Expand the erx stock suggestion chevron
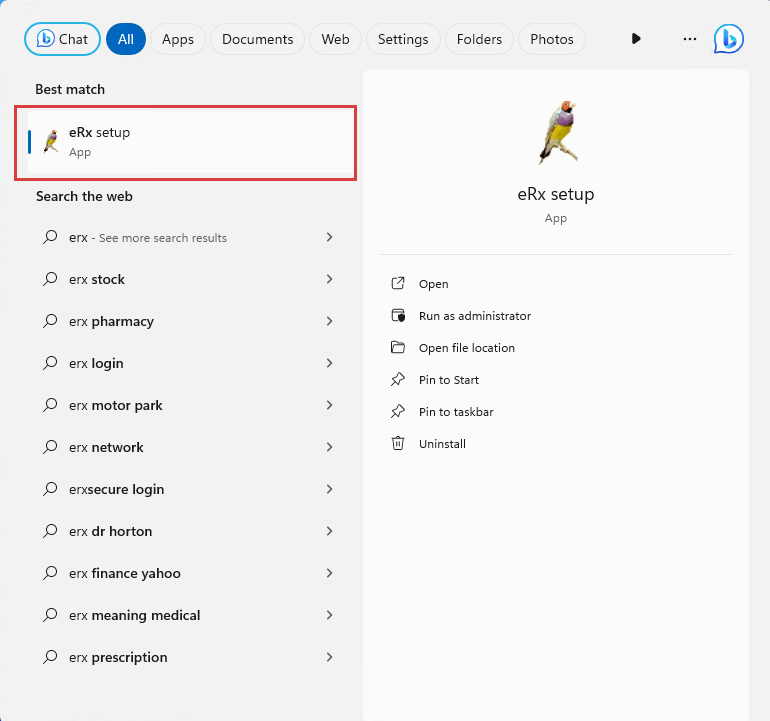The width and height of the screenshot is (770, 721). 329,279
